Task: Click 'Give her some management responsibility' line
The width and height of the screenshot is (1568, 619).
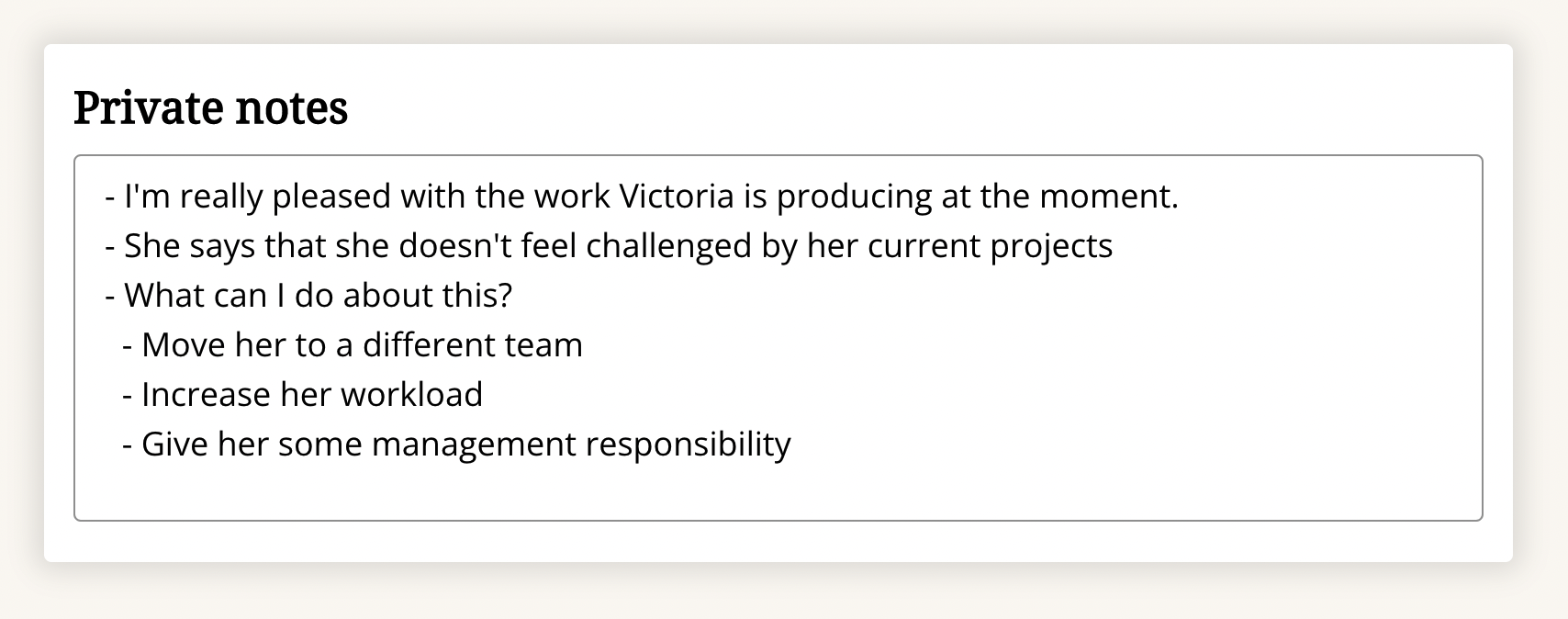Action: pyautogui.click(x=456, y=445)
